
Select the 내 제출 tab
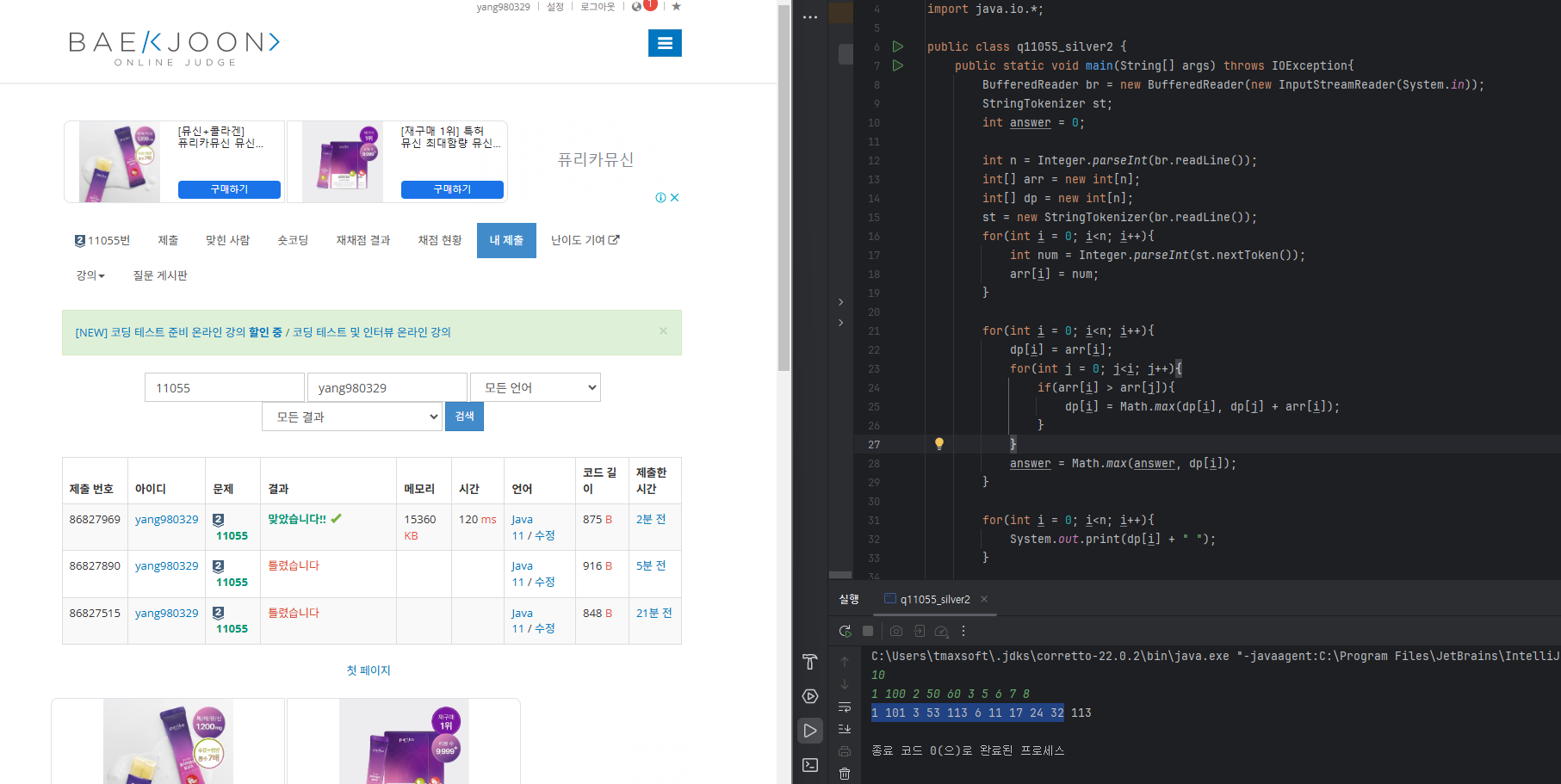[x=506, y=240]
